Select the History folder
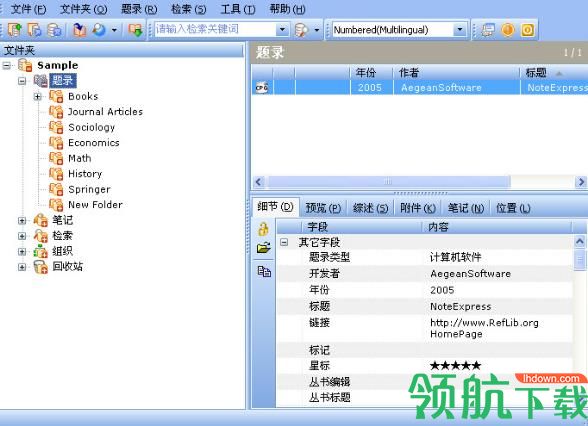The height and width of the screenshot is (426, 588). click(x=85, y=174)
